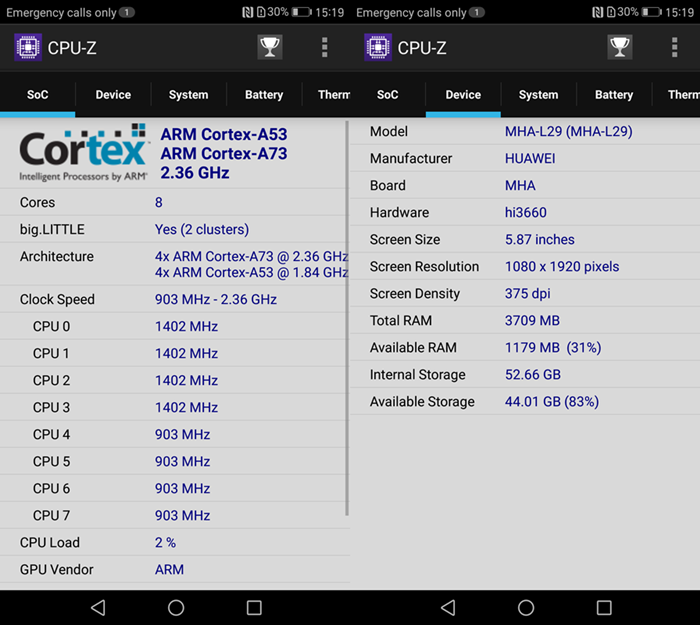Tap the Cortex ARM logo image
The image size is (700, 625).
(x=83, y=153)
